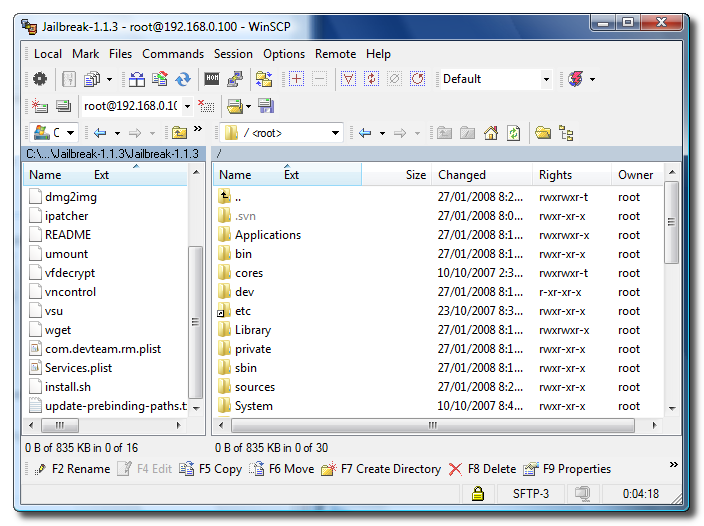The width and height of the screenshot is (704, 526).
Task: Sort remote files by Changed column
Action: click(462, 175)
